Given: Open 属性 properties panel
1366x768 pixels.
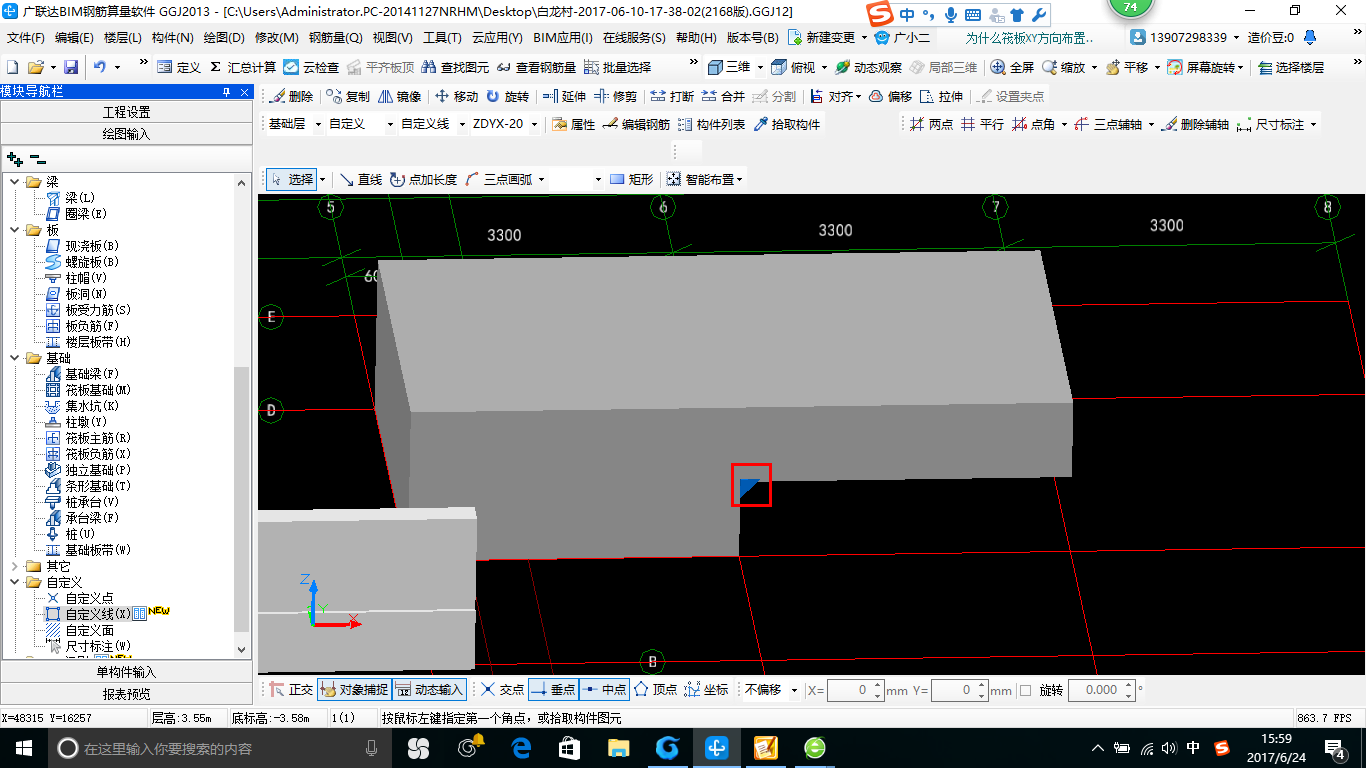Looking at the screenshot, I should [574, 125].
